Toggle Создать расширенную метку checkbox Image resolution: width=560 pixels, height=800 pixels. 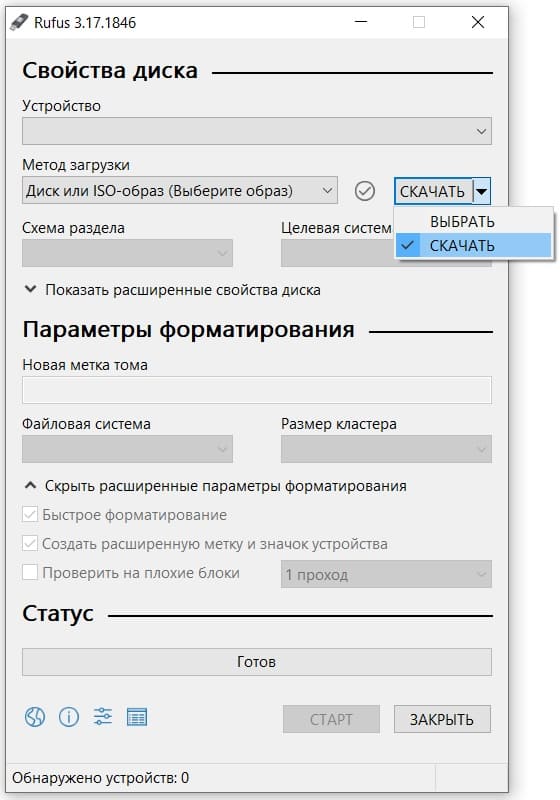tap(30, 543)
